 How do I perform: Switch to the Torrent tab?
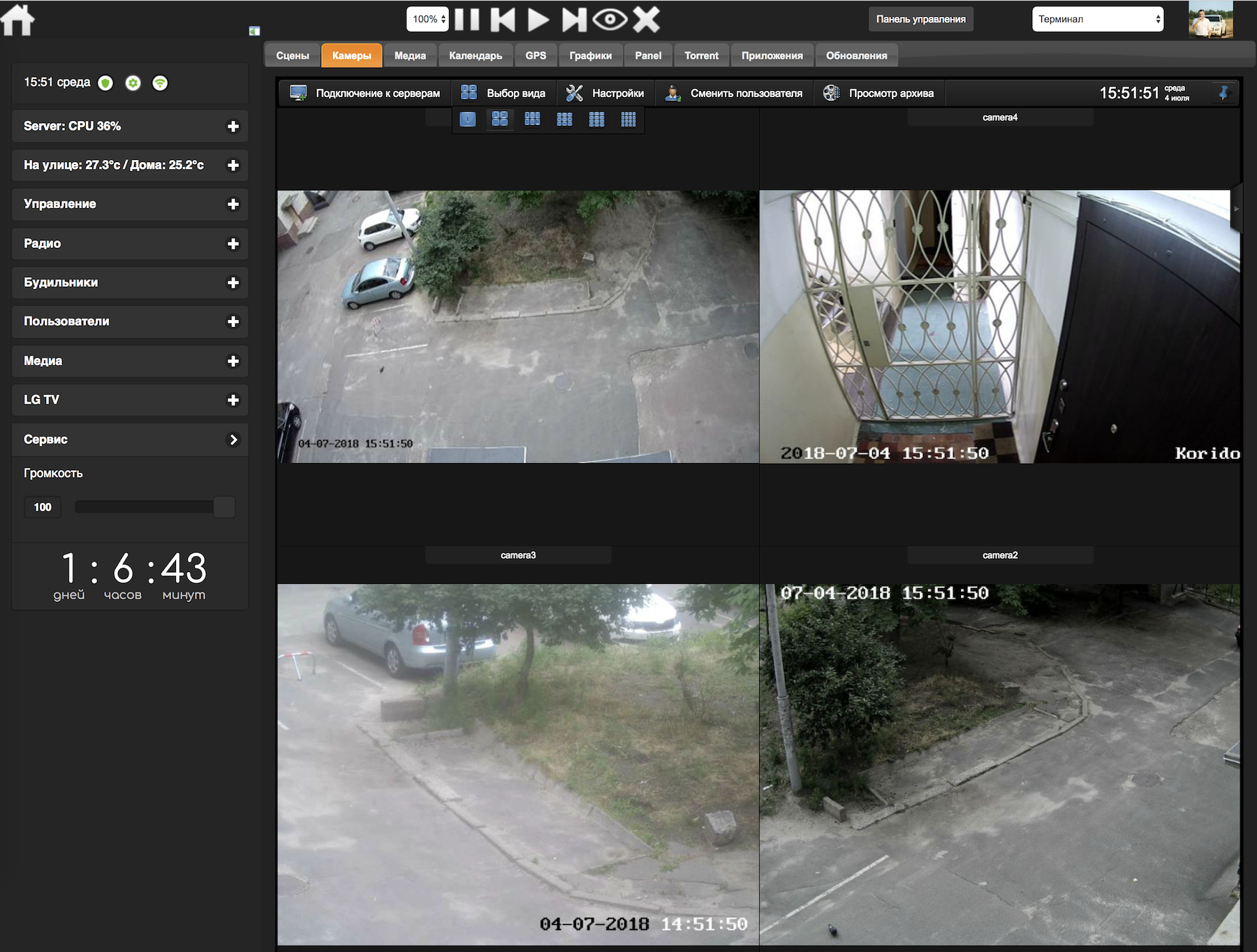[x=700, y=55]
